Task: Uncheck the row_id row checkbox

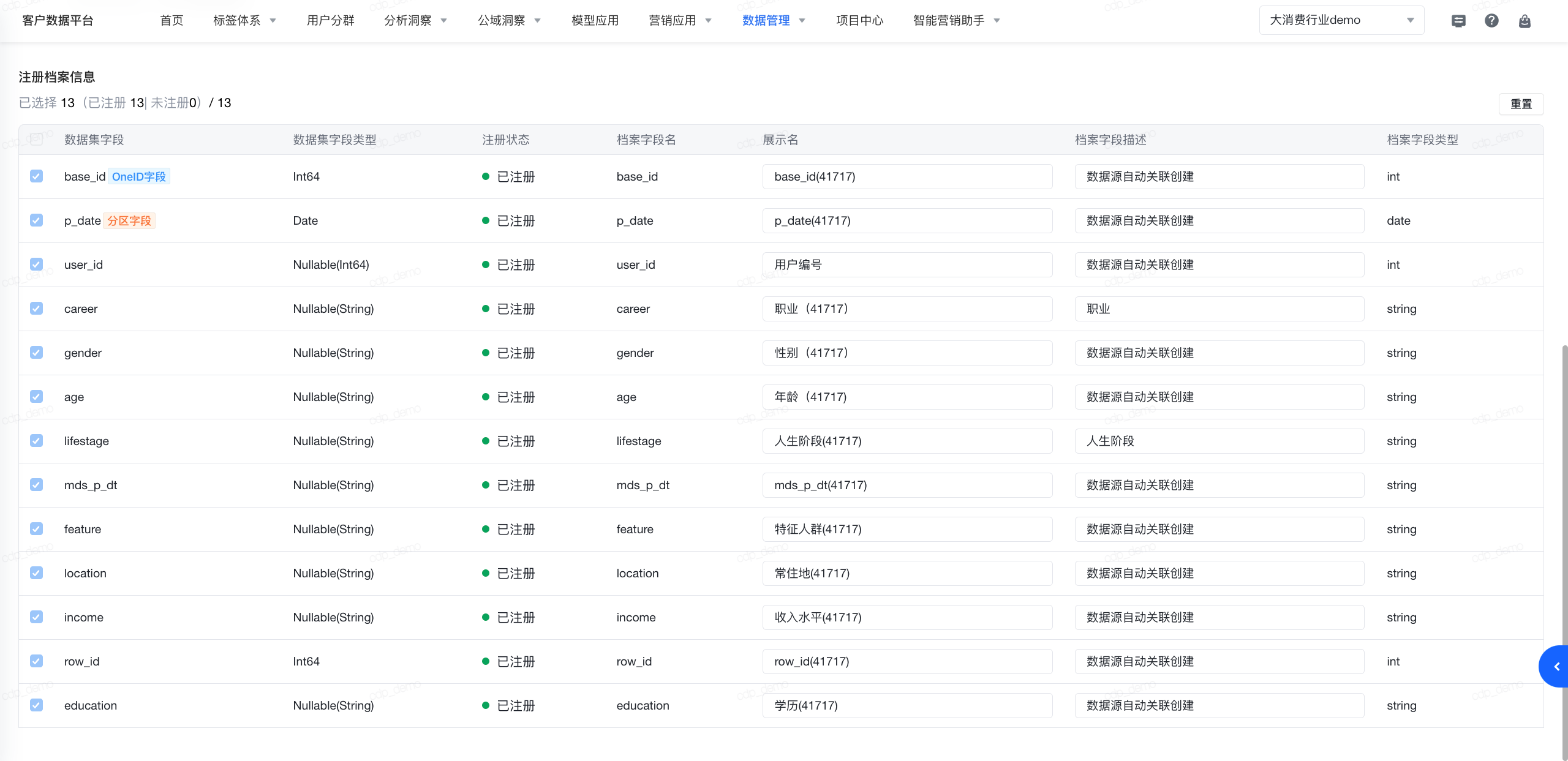Action: coord(37,661)
